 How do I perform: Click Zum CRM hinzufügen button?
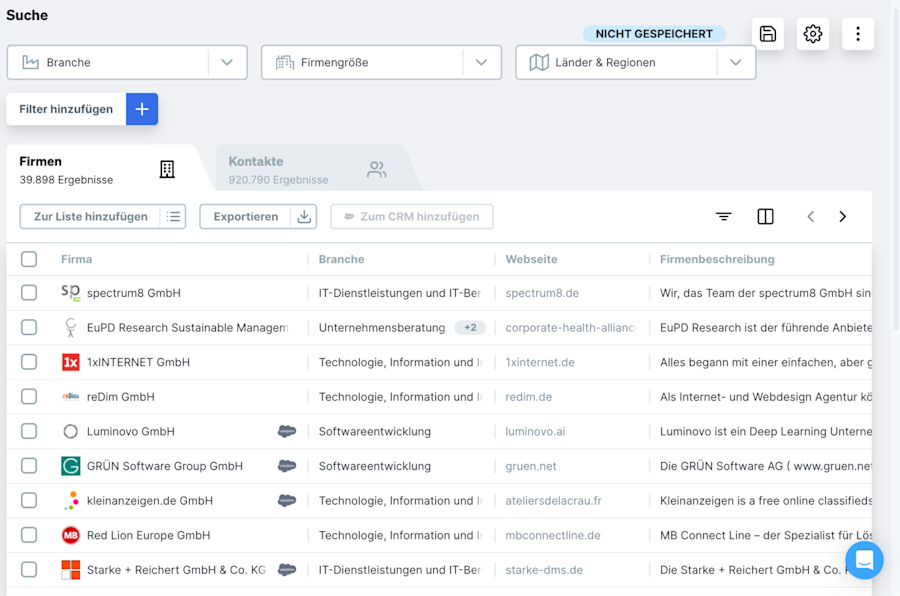[x=412, y=216]
